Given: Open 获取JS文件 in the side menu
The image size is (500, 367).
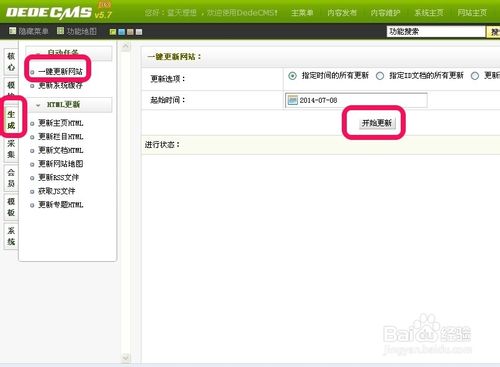Looking at the screenshot, I should tap(57, 191).
